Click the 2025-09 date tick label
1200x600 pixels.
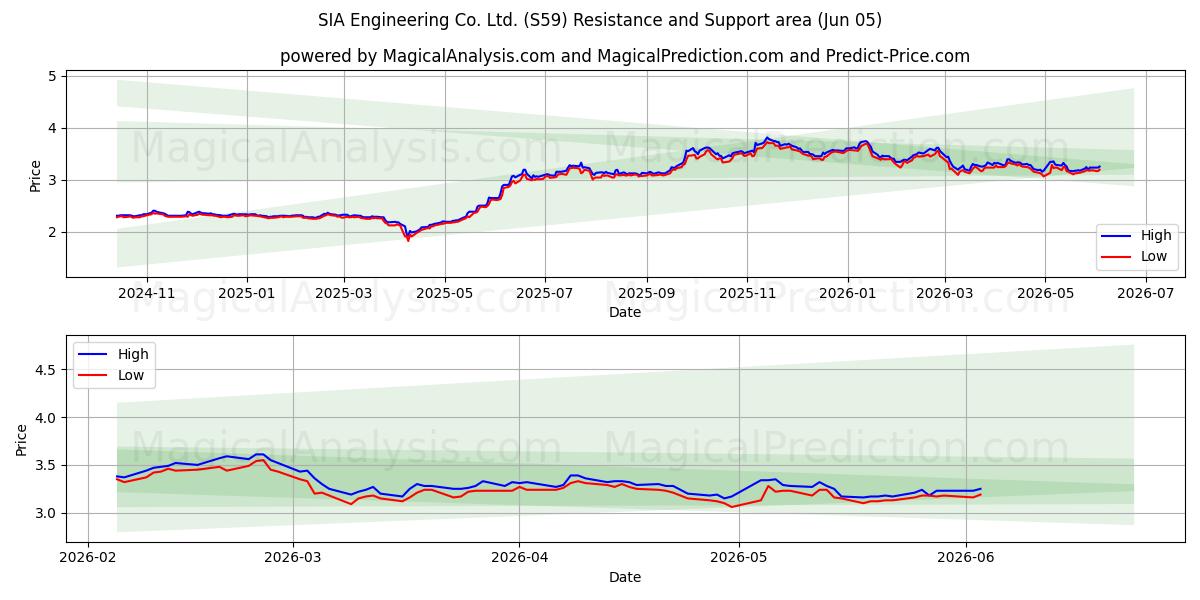tap(646, 294)
